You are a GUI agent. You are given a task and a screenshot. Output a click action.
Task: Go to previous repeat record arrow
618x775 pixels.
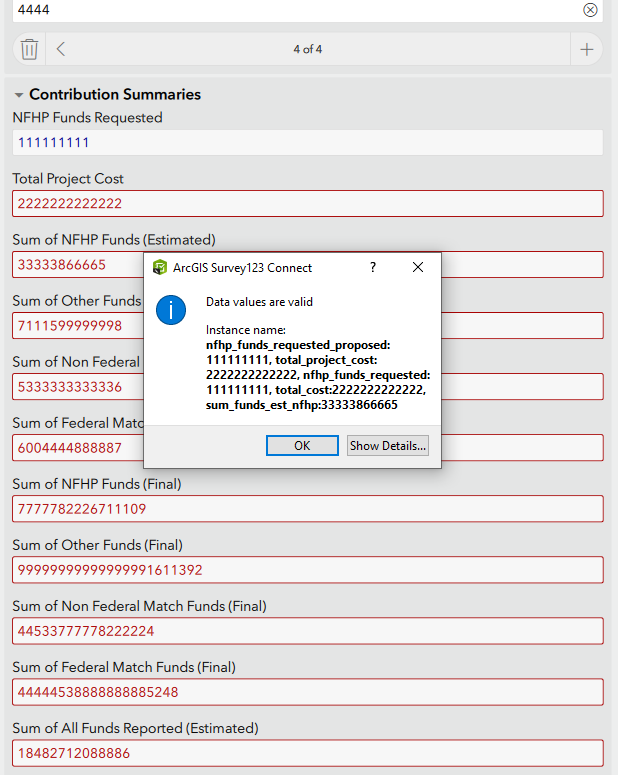point(61,48)
